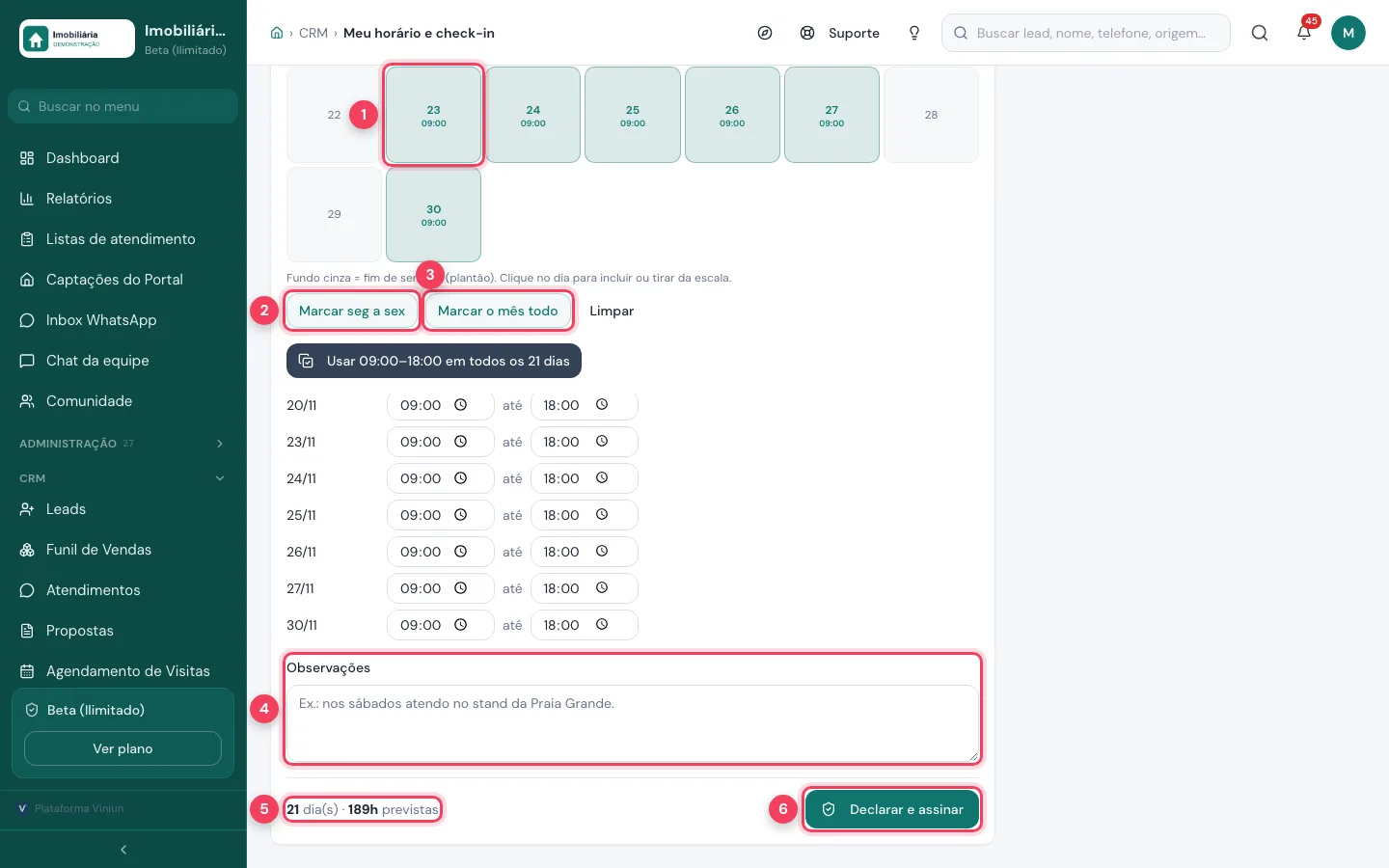The image size is (1389, 868).
Task: Open clock picker for 23/11 start time
Action: coord(461,442)
